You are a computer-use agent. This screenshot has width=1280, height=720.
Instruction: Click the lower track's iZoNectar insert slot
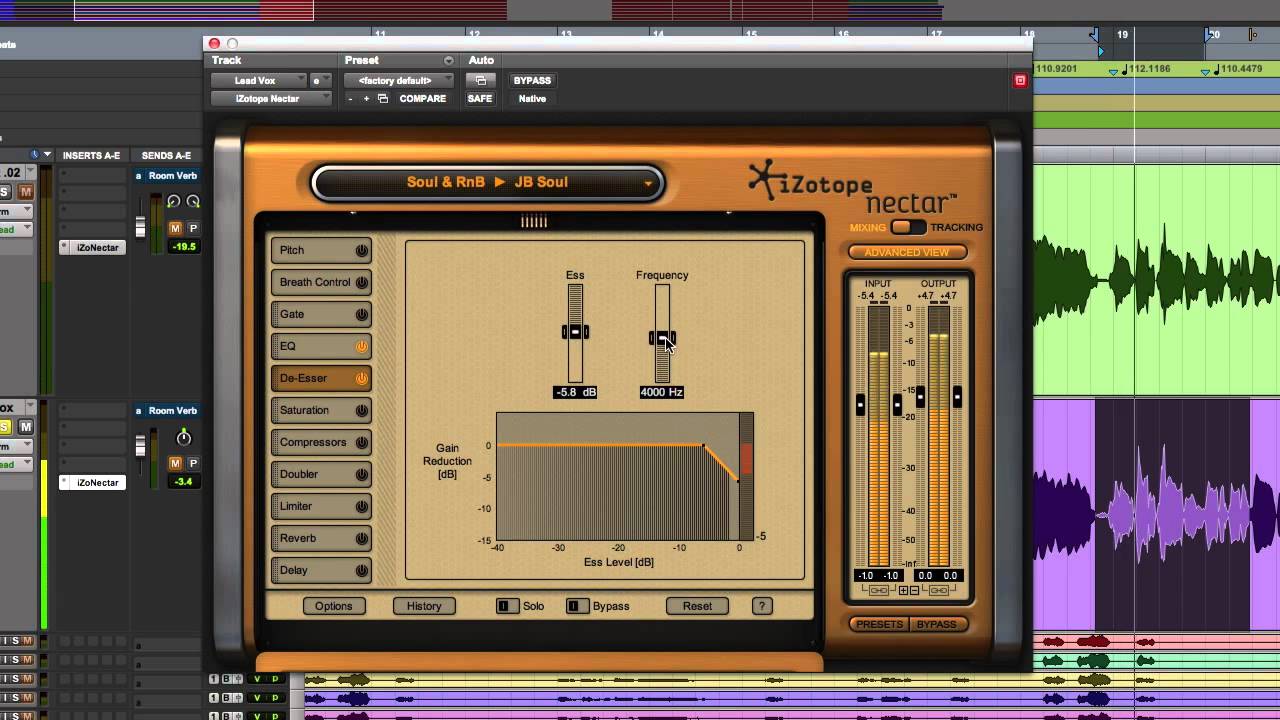tap(93, 482)
